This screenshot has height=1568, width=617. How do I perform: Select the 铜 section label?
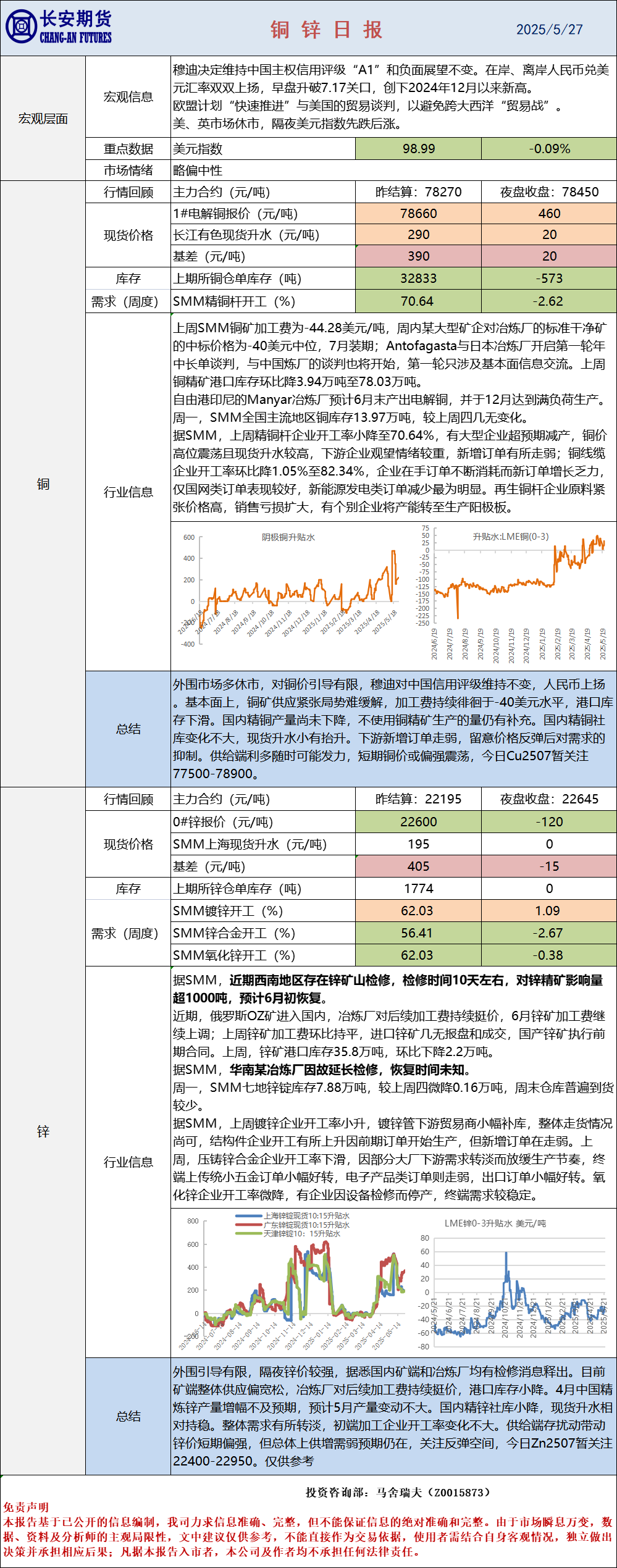43,484
